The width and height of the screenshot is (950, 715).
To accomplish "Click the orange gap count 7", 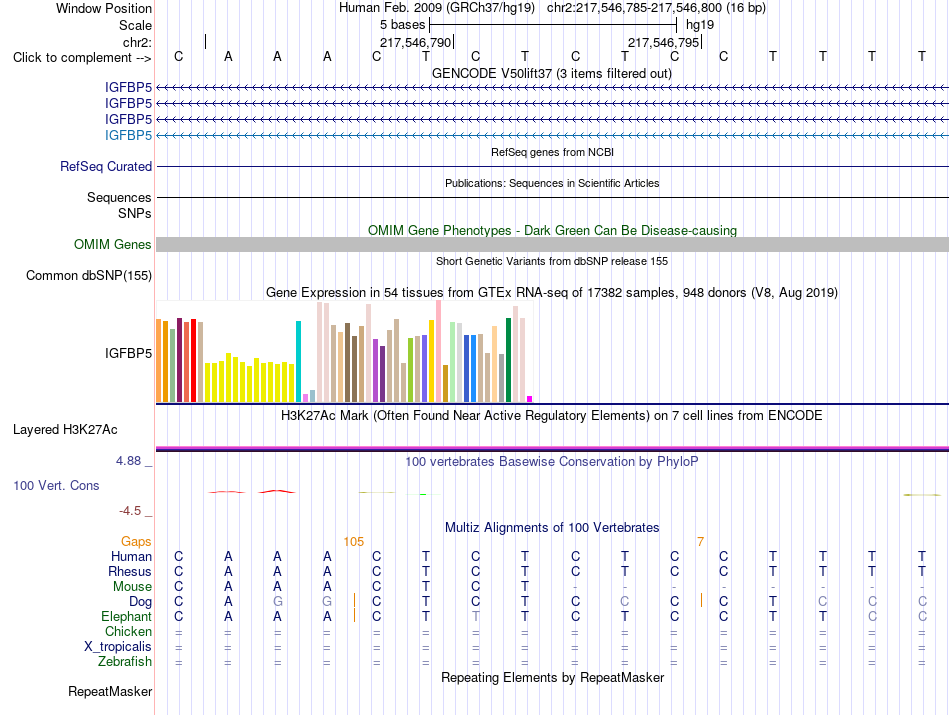I will click(700, 542).
